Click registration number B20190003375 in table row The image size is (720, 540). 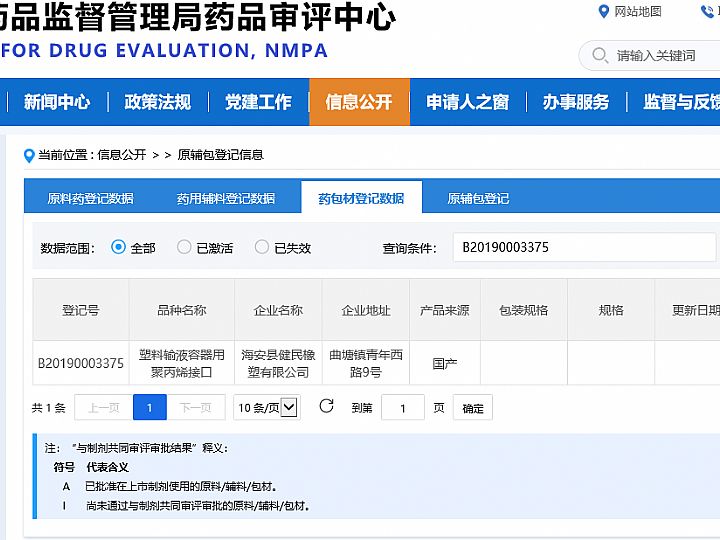81,363
